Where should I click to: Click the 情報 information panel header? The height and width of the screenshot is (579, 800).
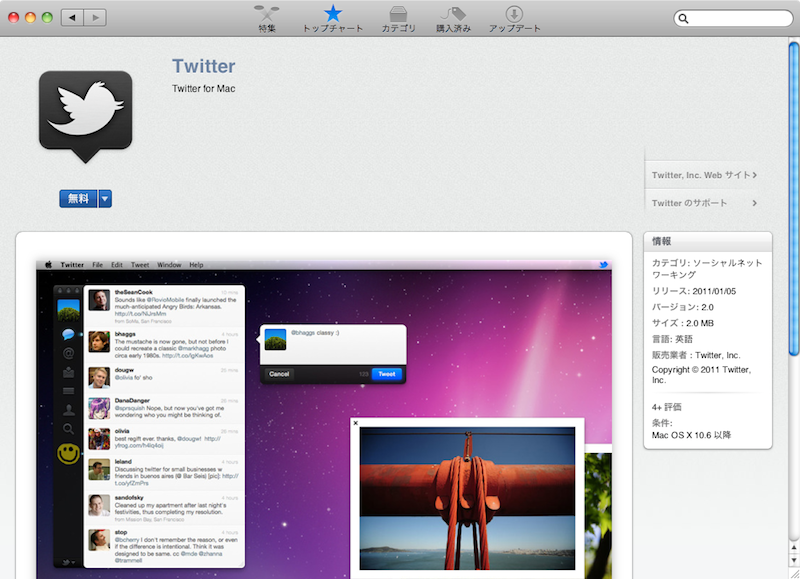point(708,241)
